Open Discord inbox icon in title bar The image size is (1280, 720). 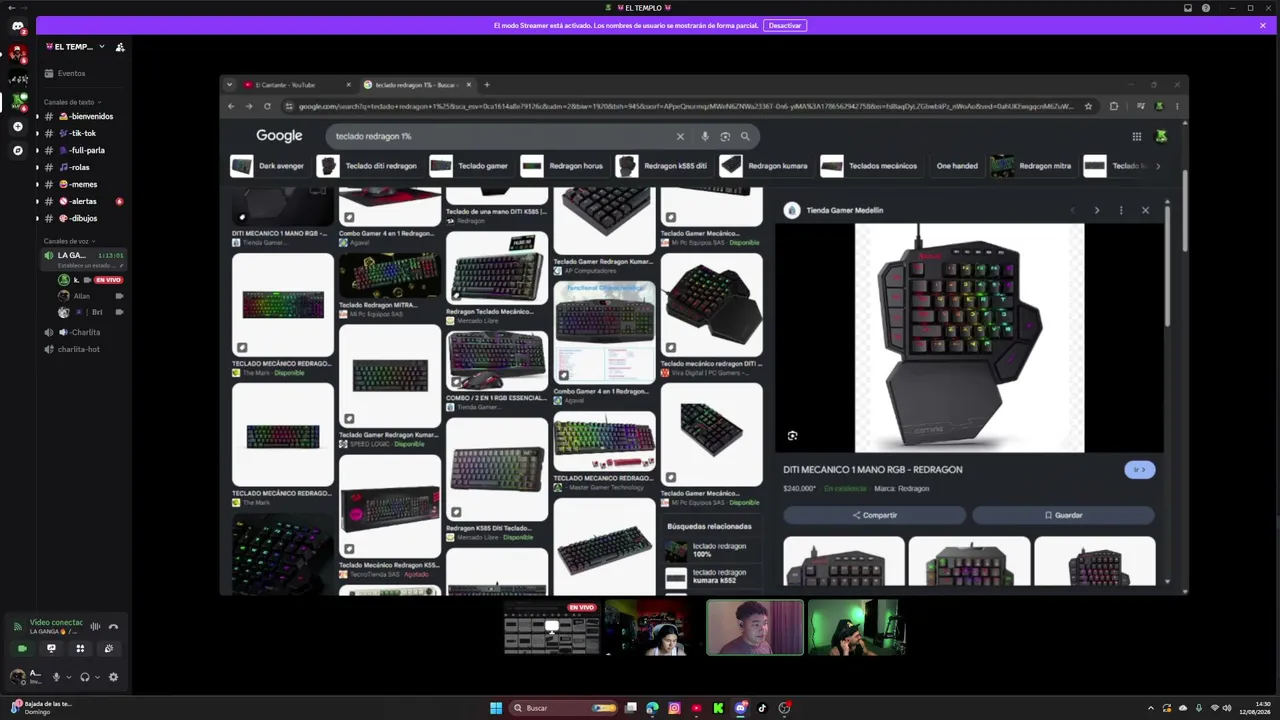click(1188, 8)
